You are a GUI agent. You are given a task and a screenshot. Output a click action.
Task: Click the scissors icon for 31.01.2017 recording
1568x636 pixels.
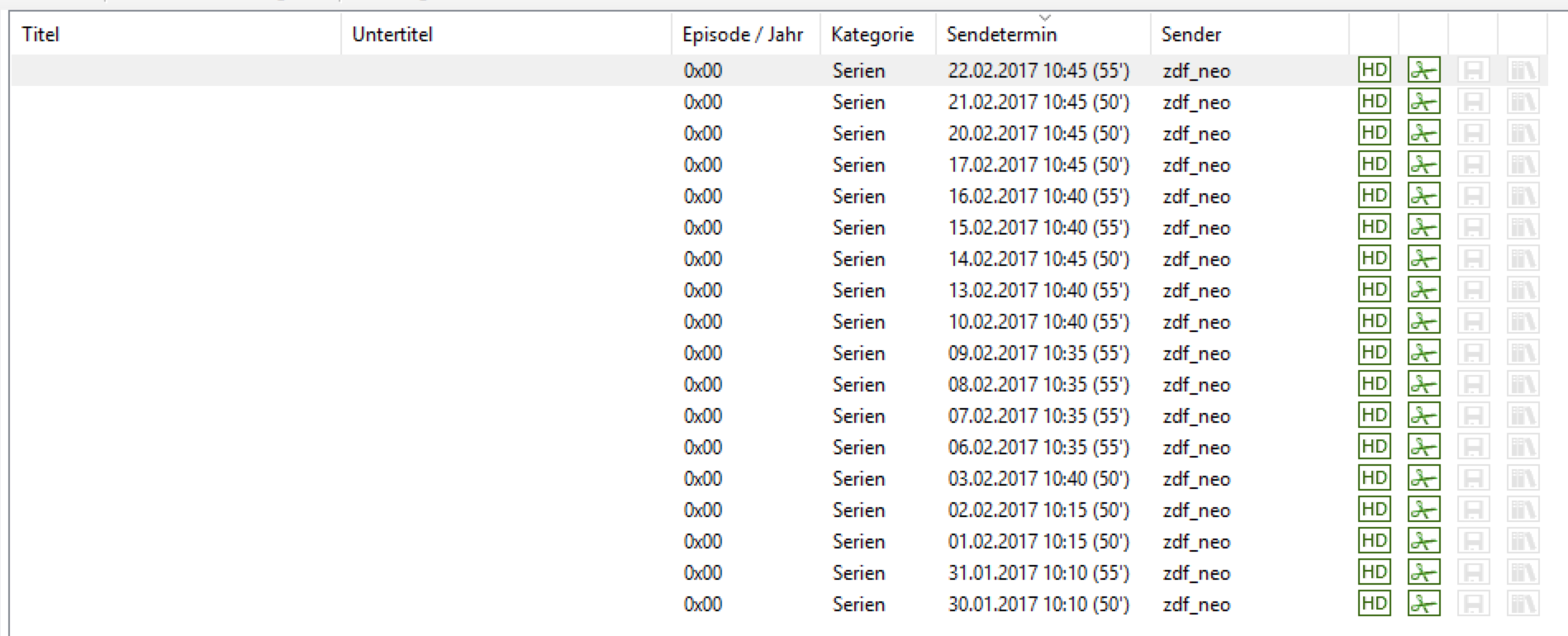pyautogui.click(x=1423, y=572)
